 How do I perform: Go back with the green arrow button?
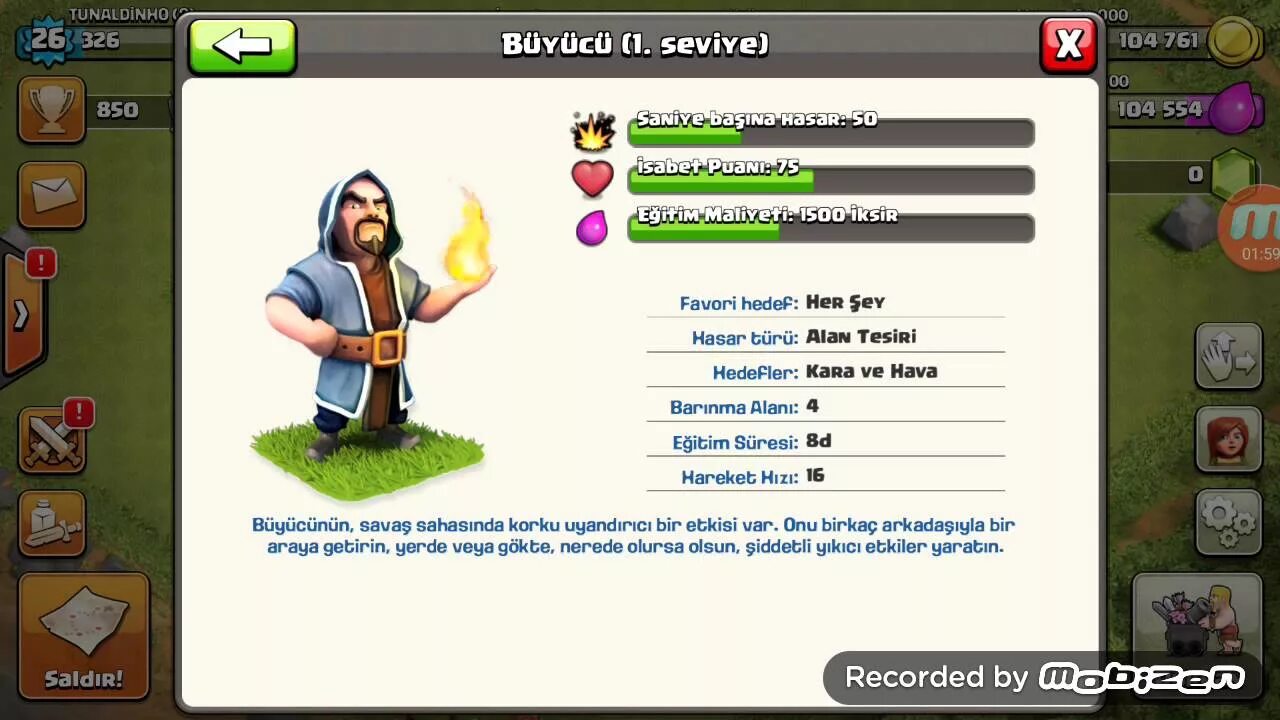[x=242, y=46]
